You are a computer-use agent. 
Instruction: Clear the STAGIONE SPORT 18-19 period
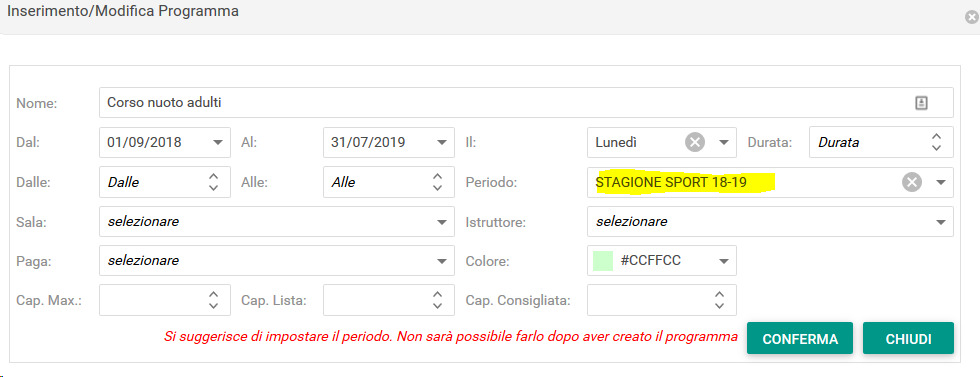(912, 183)
